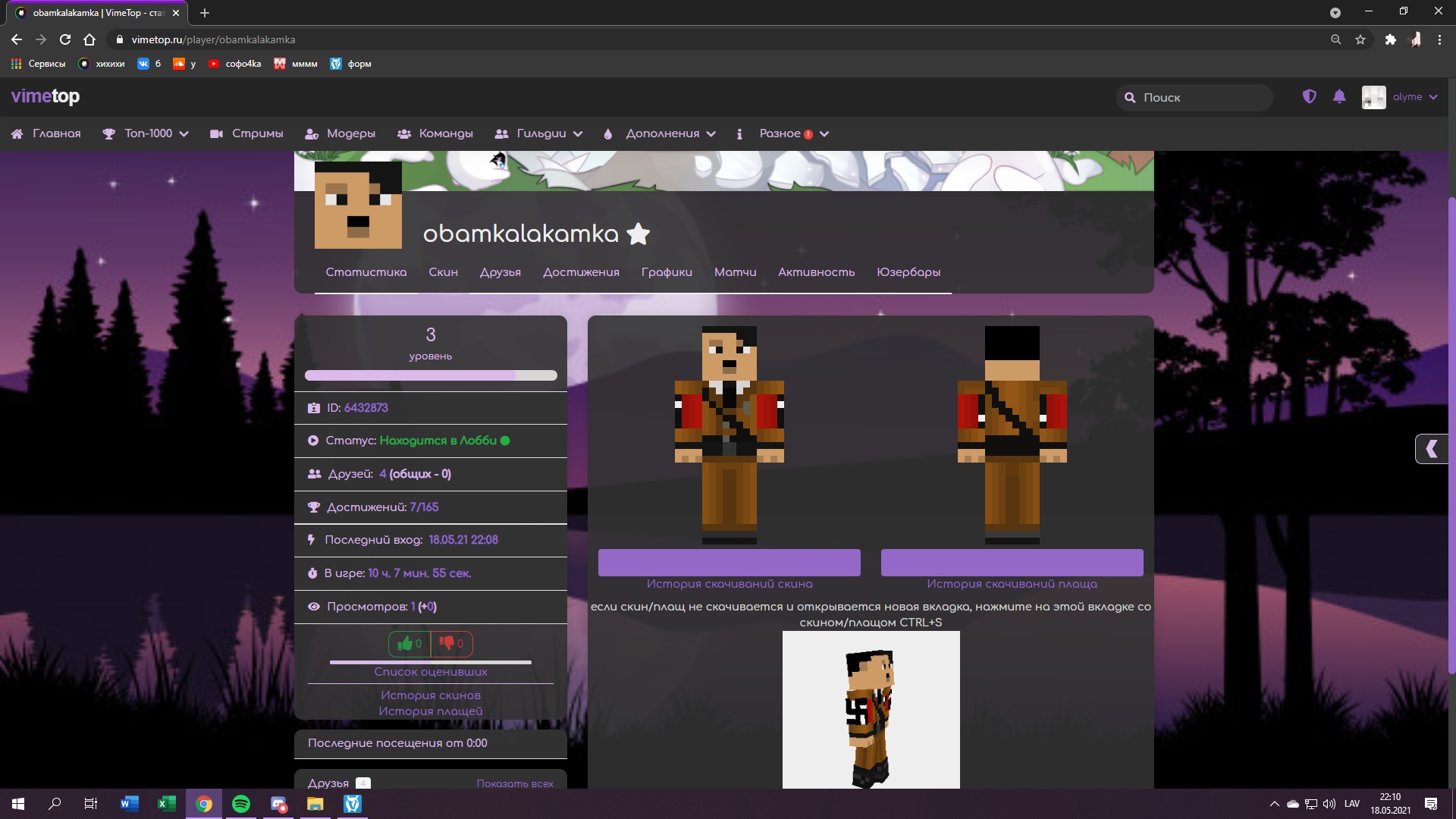
Task: Switch to the Матчи tab
Action: coord(735,272)
